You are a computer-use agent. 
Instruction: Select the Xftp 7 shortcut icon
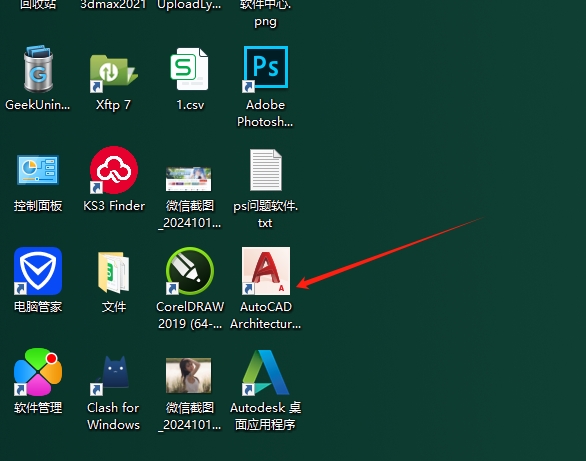(x=114, y=73)
